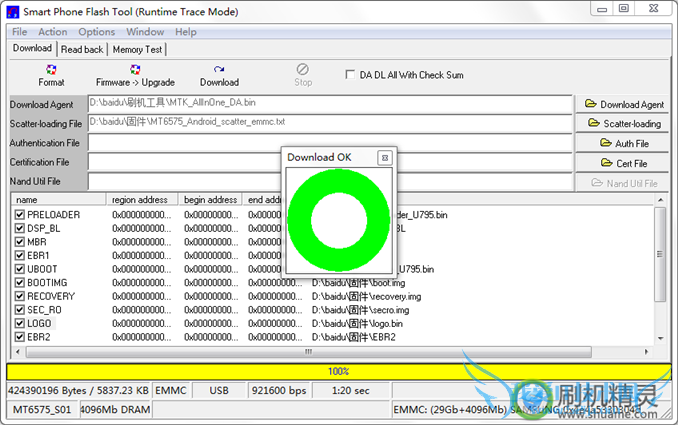Click the yellow 100% progress bar
678x425 pixels.
coord(338,371)
